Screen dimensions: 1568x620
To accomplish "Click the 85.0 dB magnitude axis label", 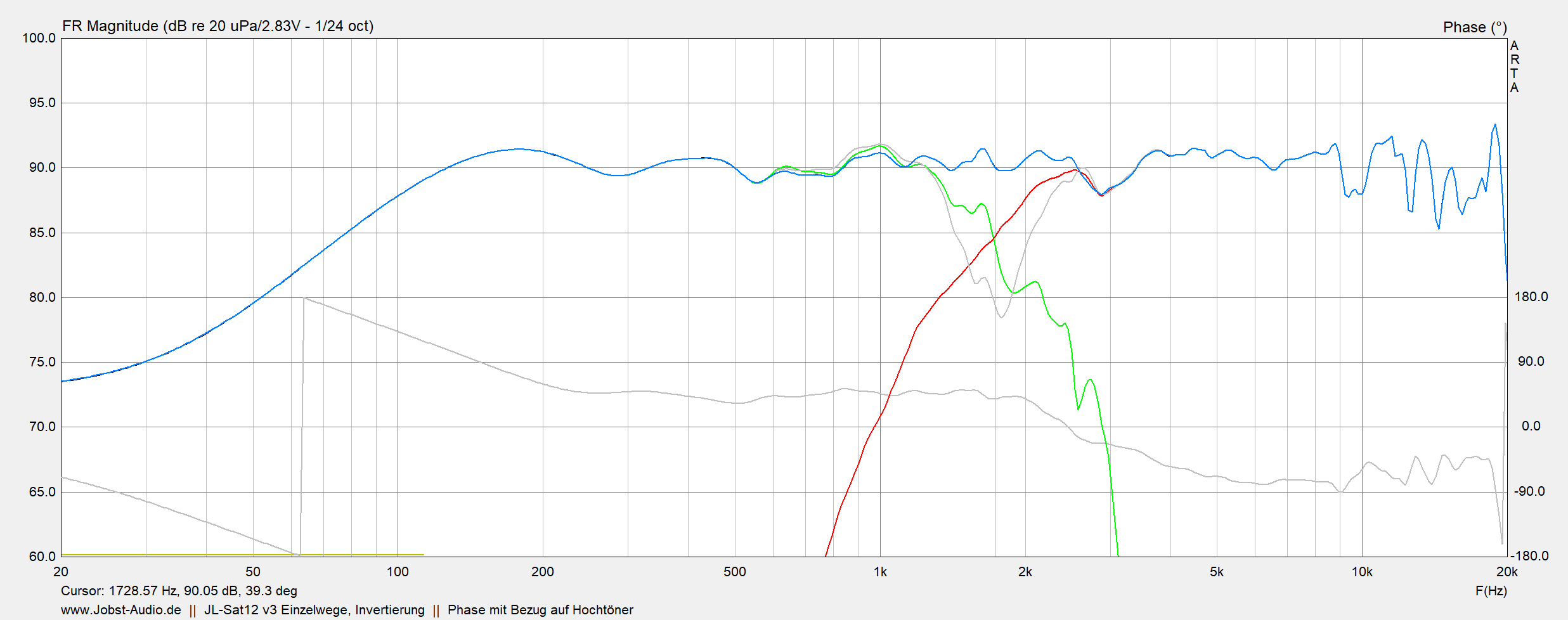I will [x=42, y=233].
